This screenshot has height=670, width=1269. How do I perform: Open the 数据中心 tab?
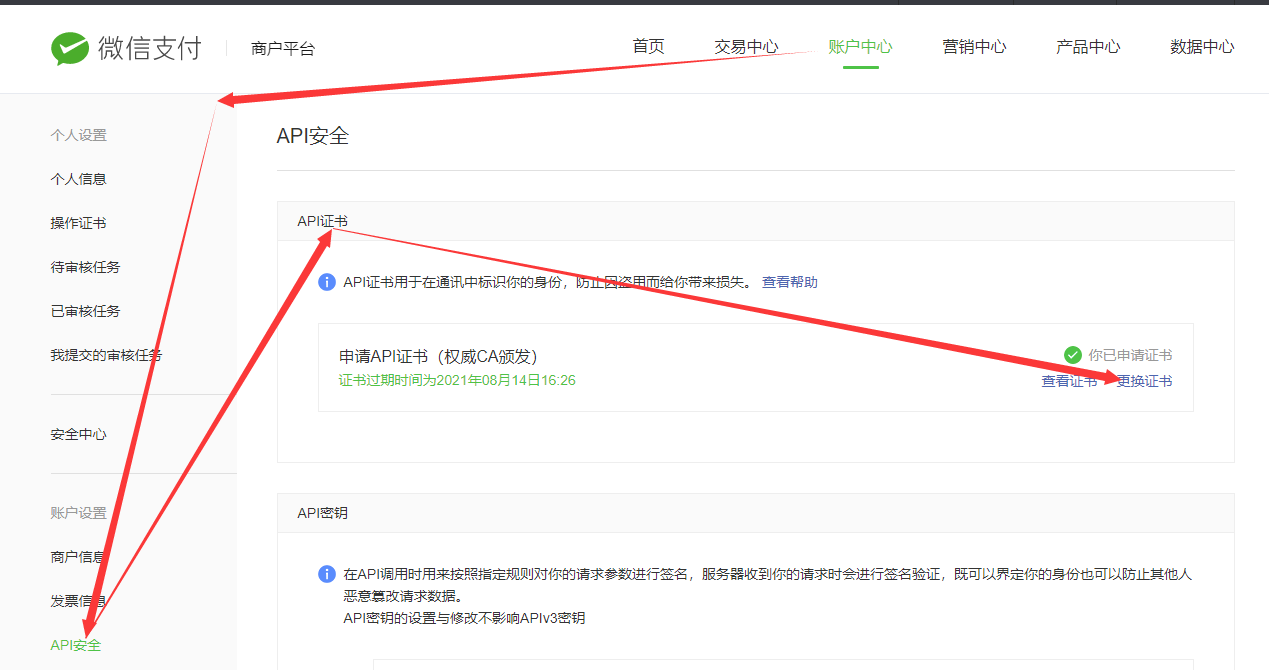pos(1202,47)
